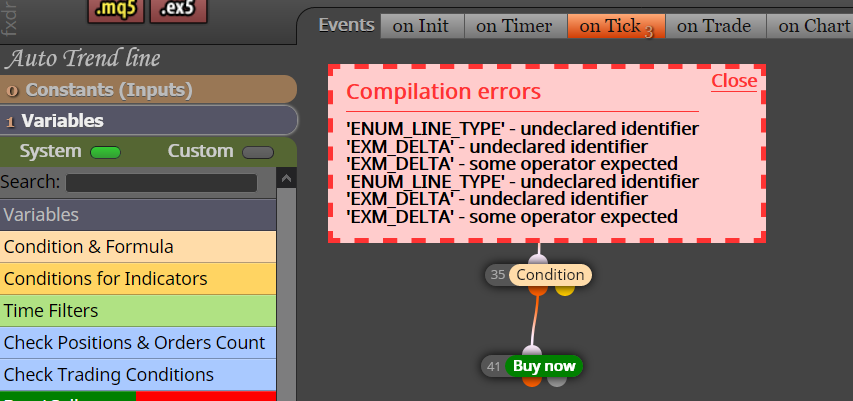Expand the Constants (Inputs) section
This screenshot has height=401, width=853.
(148, 90)
